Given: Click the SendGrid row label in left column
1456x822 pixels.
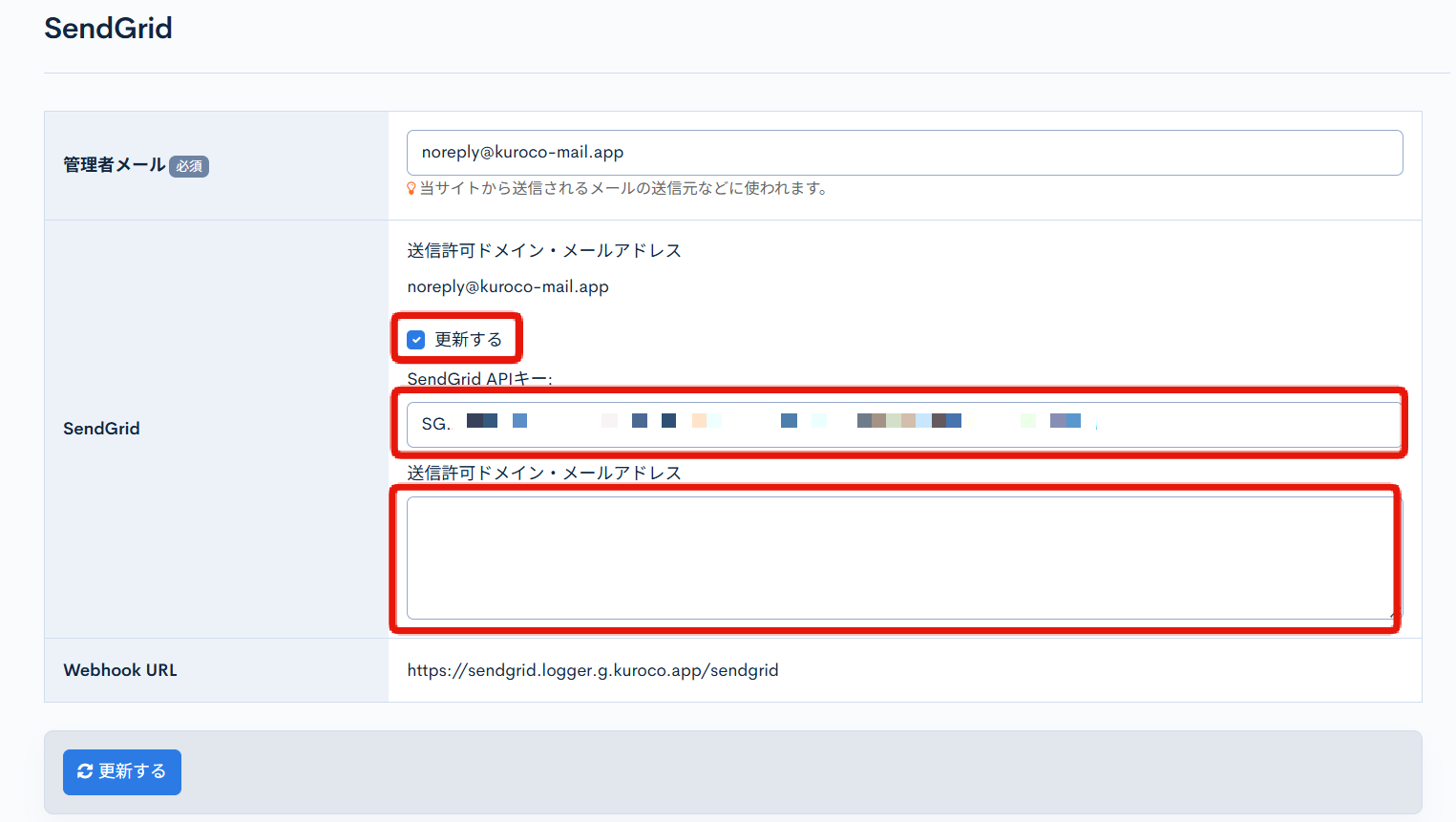Looking at the screenshot, I should tap(101, 428).
